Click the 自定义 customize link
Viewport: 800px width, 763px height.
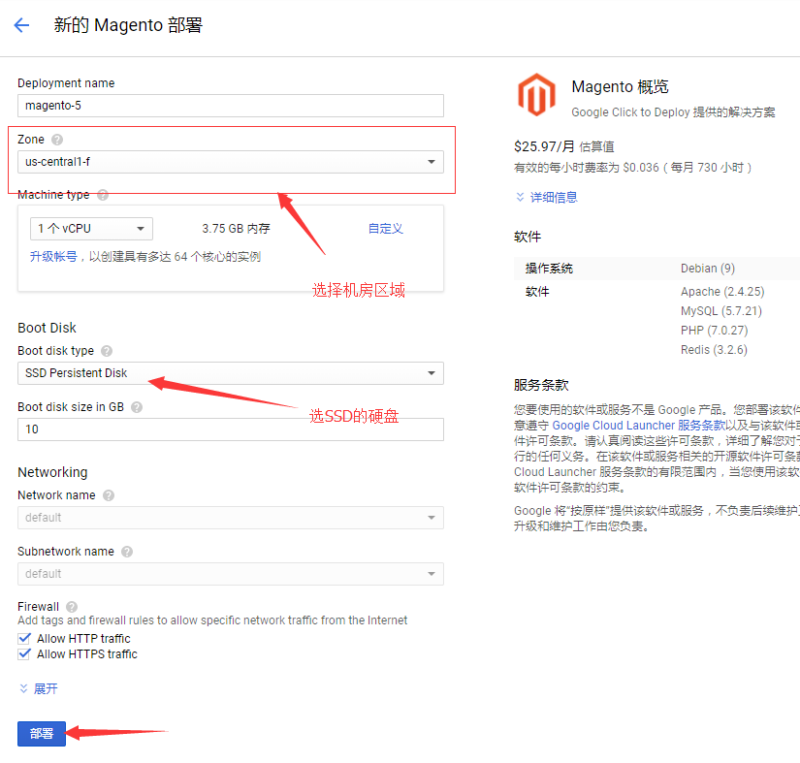(x=386, y=229)
